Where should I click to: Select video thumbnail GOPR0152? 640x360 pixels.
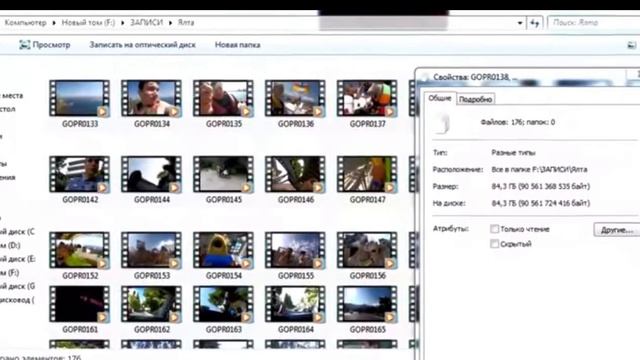coord(80,250)
